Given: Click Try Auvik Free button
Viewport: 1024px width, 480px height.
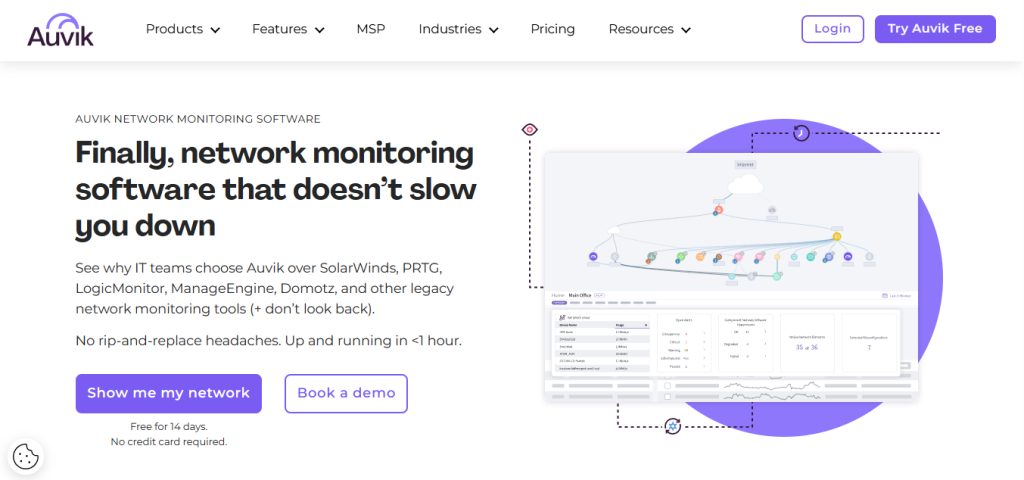Looking at the screenshot, I should tap(935, 29).
